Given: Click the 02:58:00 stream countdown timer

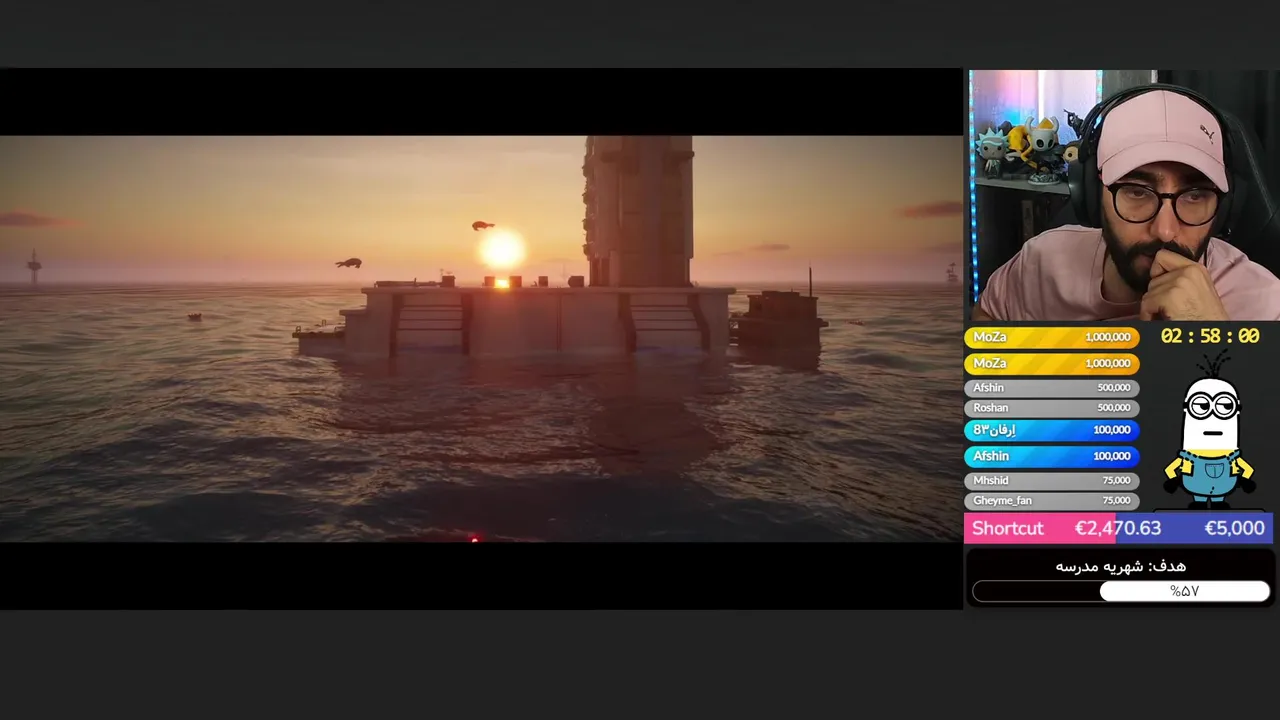Looking at the screenshot, I should 1210,337.
